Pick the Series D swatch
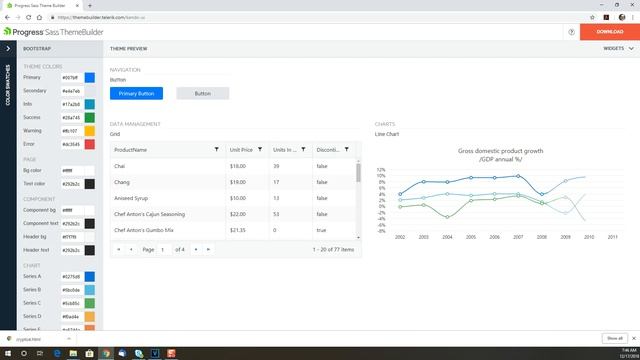Viewport: 640px width, 360px height. tap(90, 316)
